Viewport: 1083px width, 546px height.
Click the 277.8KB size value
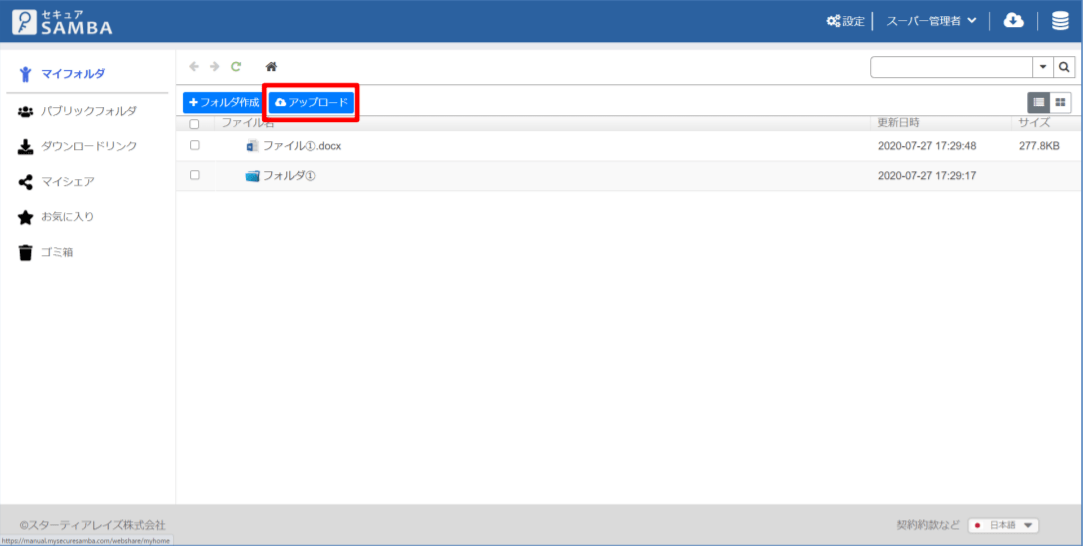click(x=1039, y=146)
